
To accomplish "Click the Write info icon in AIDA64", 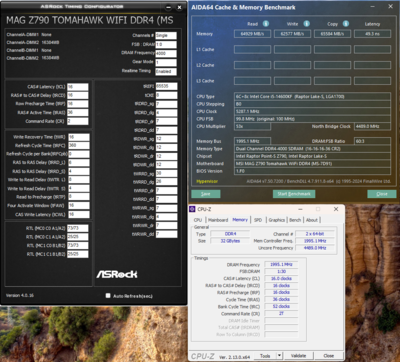I will 306,24.
